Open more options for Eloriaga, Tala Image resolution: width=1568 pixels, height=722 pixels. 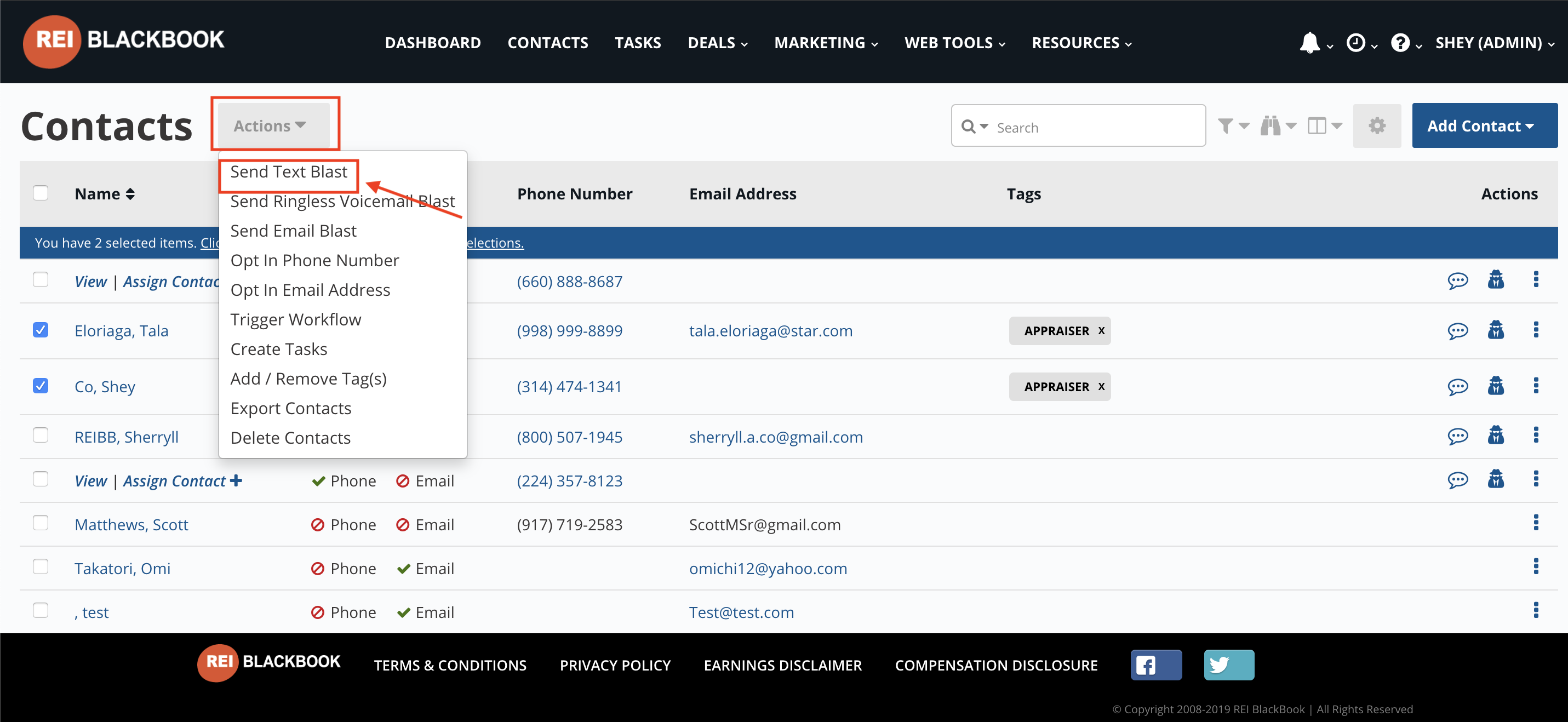pyautogui.click(x=1535, y=329)
